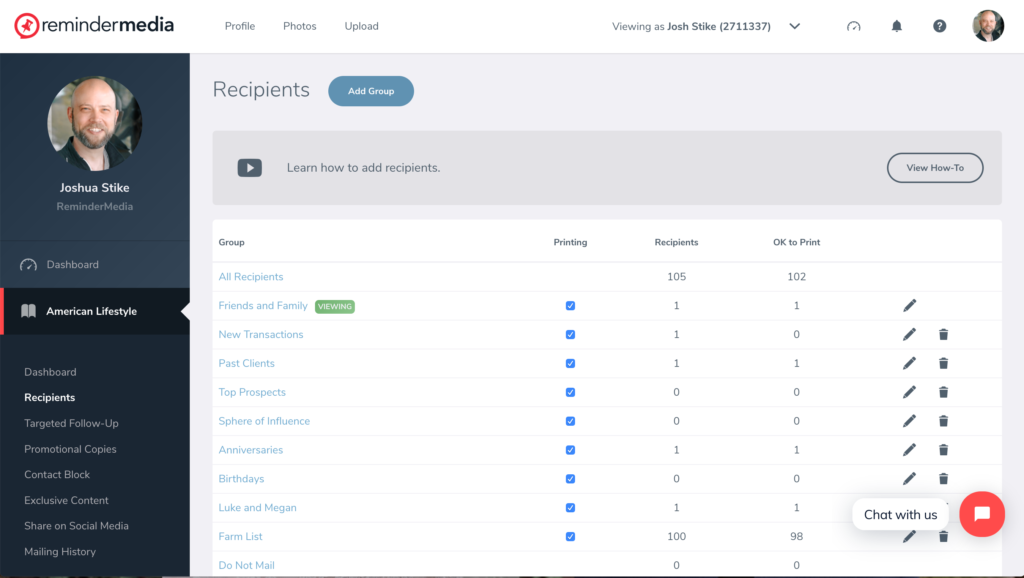Edit the Friends and Family group
Screen dimensions: 1024x578
pos(909,306)
